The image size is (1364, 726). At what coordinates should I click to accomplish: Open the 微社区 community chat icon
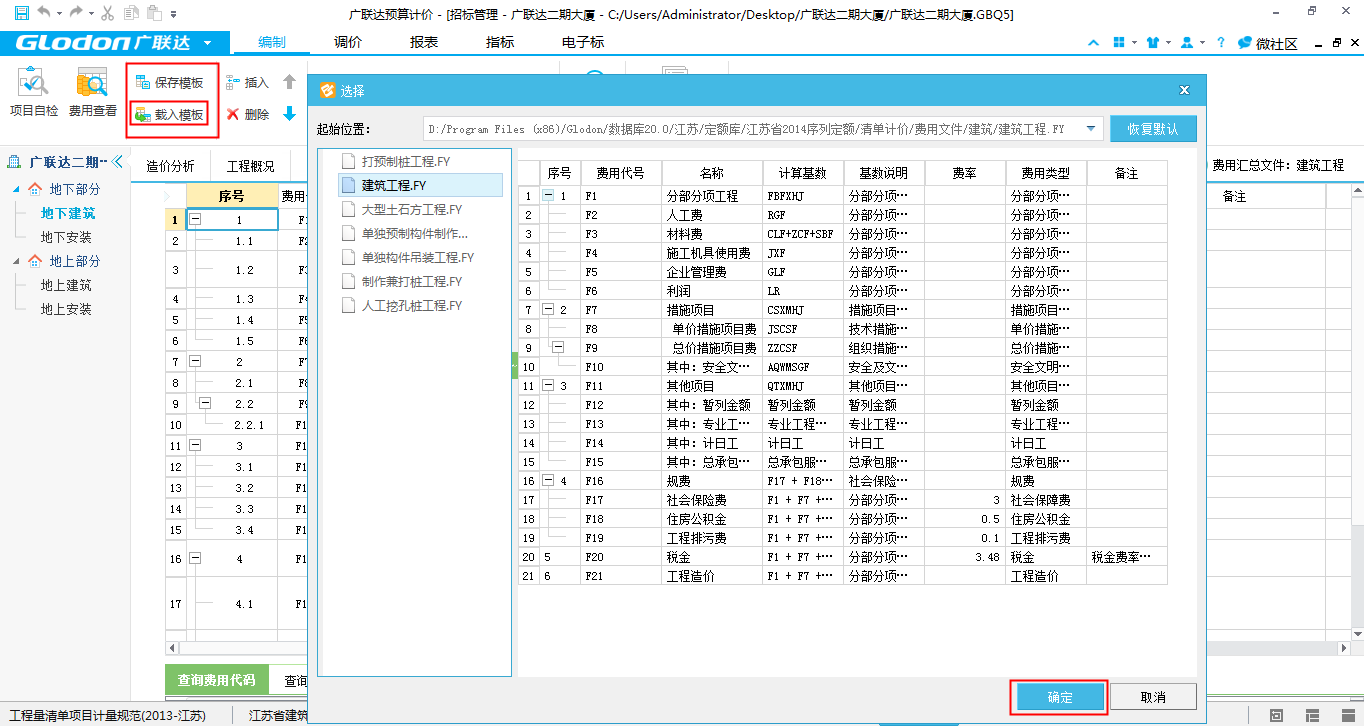pyautogui.click(x=1267, y=43)
